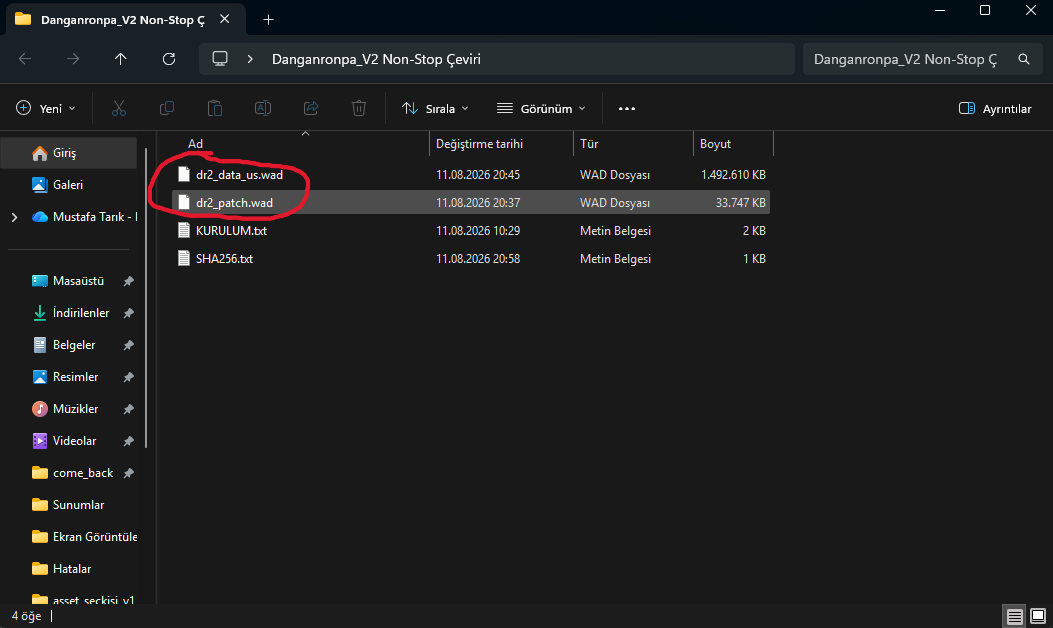
Task: Open Giriş (Home) in sidebar
Action: (69, 153)
